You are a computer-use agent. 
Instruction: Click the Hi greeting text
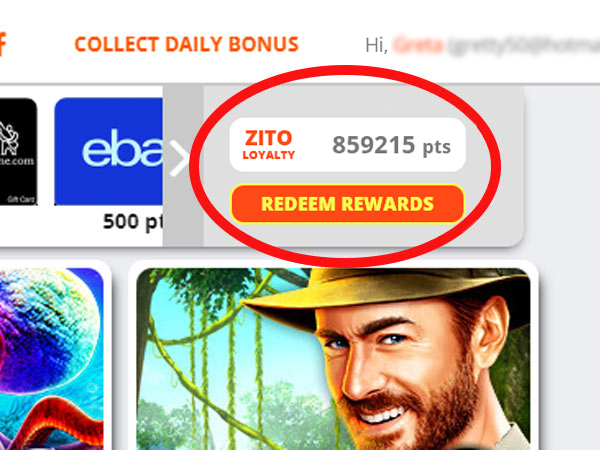(377, 46)
